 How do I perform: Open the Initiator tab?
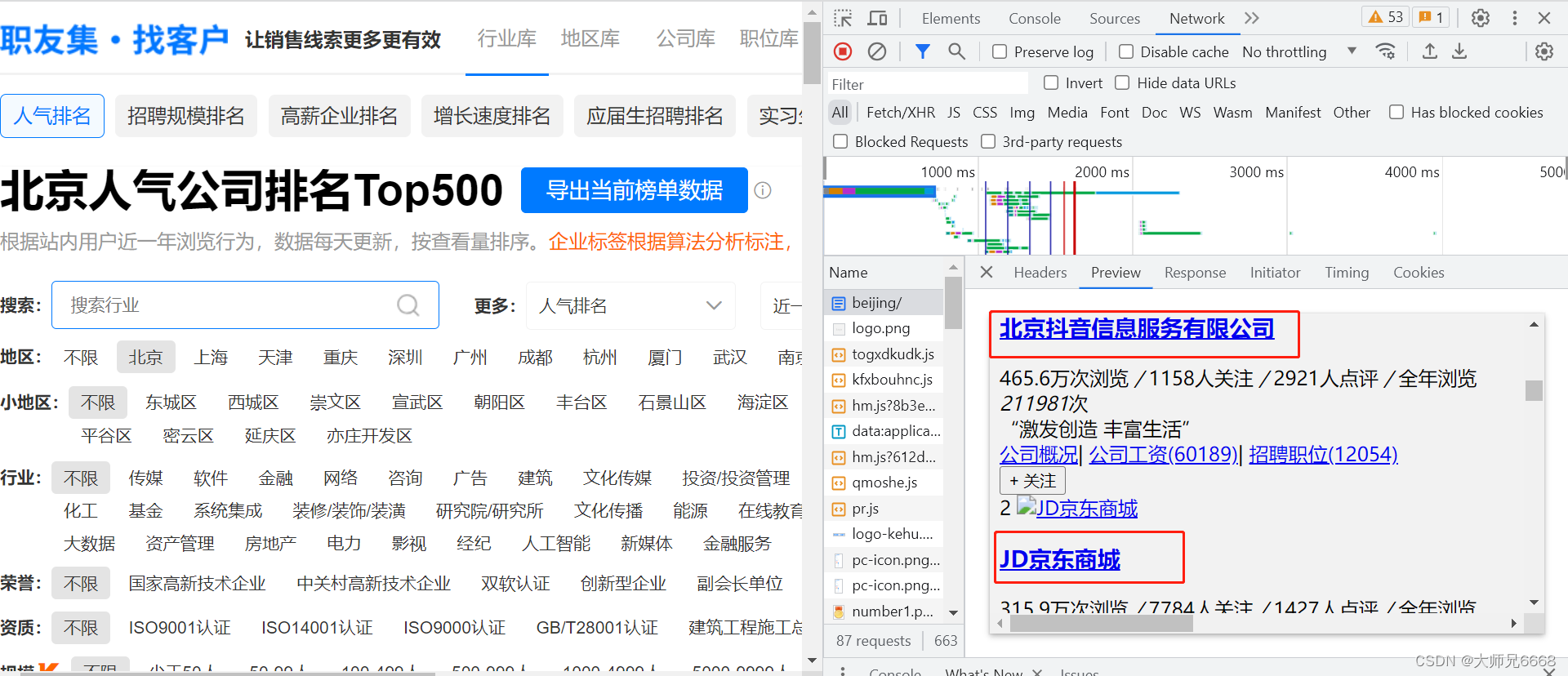[x=1275, y=273]
